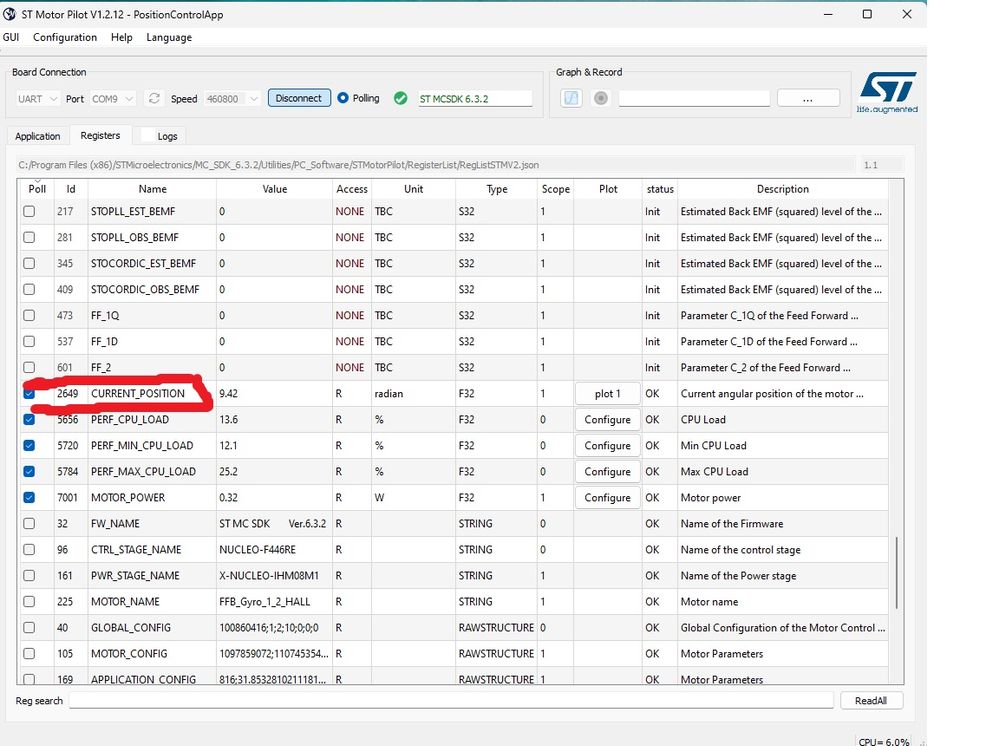
Task: Select the Polling radio button
Action: click(x=343, y=98)
